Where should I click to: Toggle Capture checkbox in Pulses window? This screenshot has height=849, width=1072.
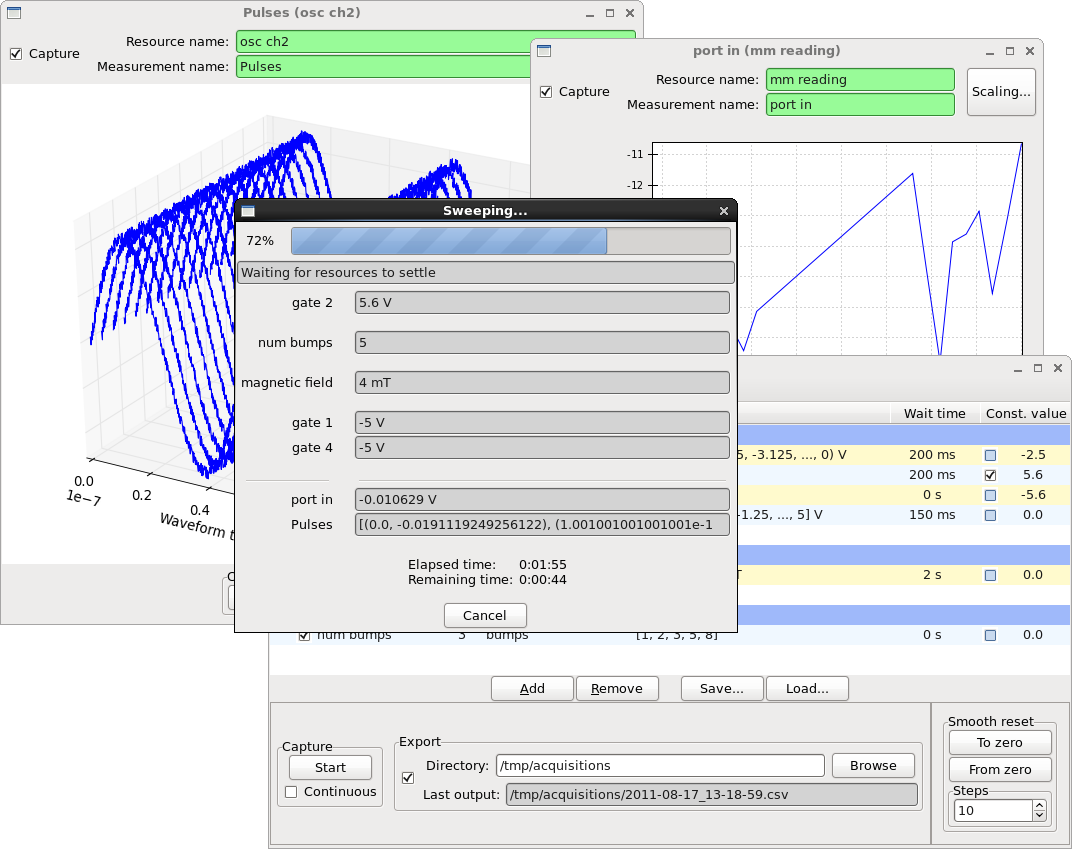click(16, 54)
